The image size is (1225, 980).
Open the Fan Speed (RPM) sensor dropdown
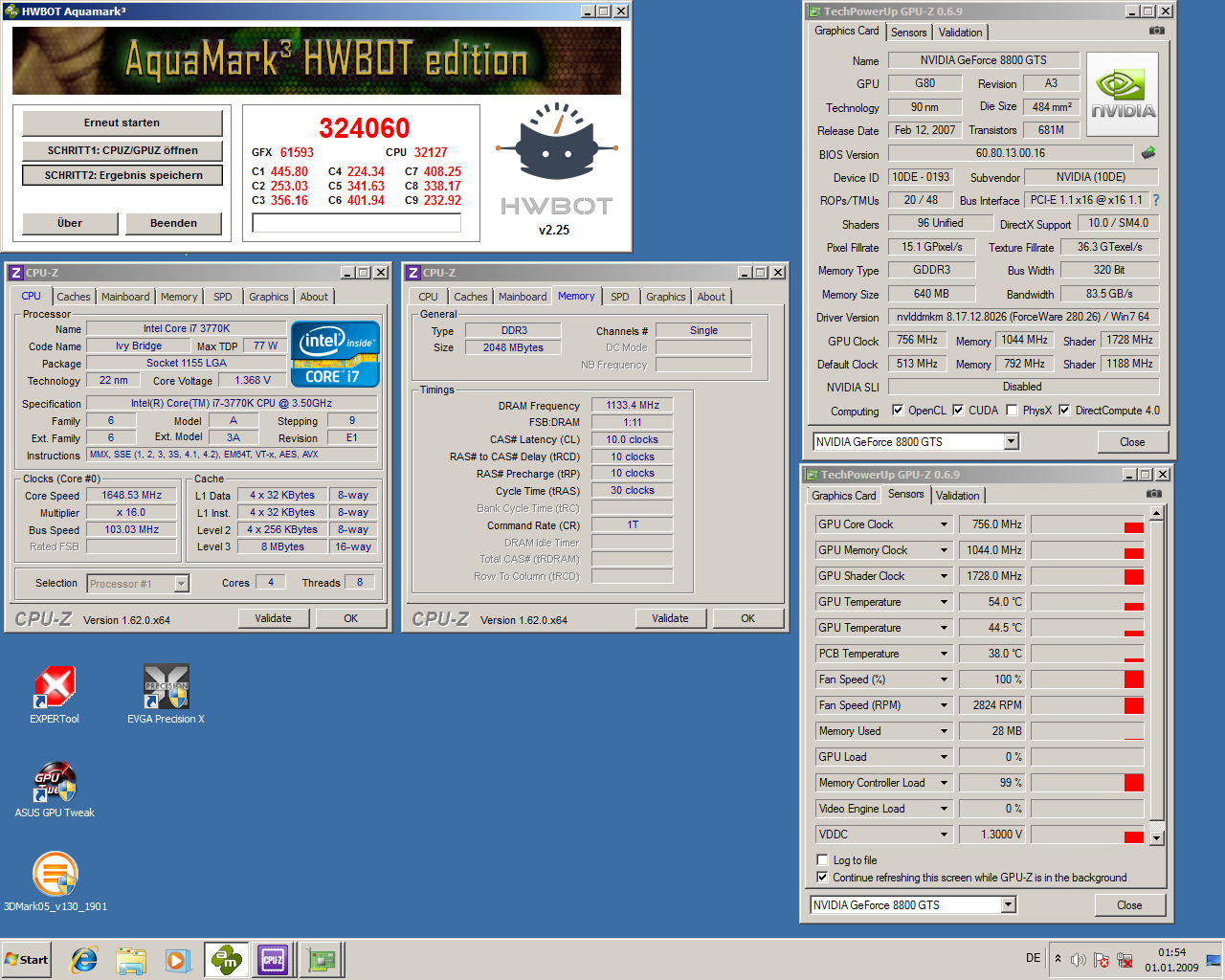[x=944, y=705]
